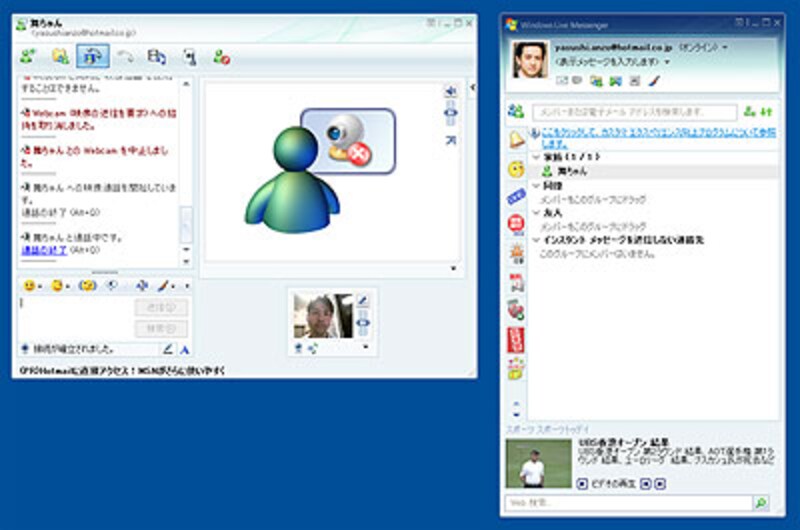Open the red circle tab in Messenger sidebar
The height and width of the screenshot is (530, 800).
[x=516, y=224]
